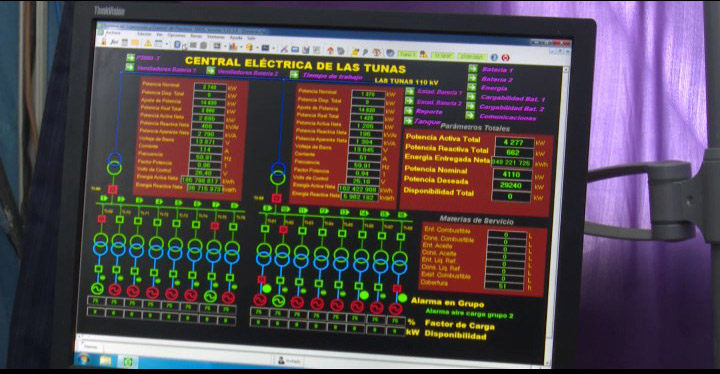The height and width of the screenshot is (374, 720).
Task: Click the Materias de Servicio heading
Action: 476,220
